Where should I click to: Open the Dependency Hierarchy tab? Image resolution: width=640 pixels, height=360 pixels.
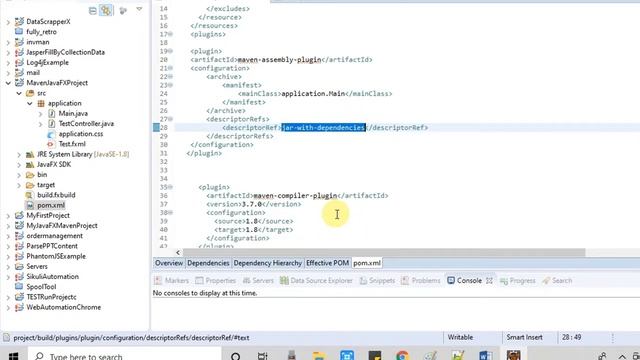(x=267, y=263)
